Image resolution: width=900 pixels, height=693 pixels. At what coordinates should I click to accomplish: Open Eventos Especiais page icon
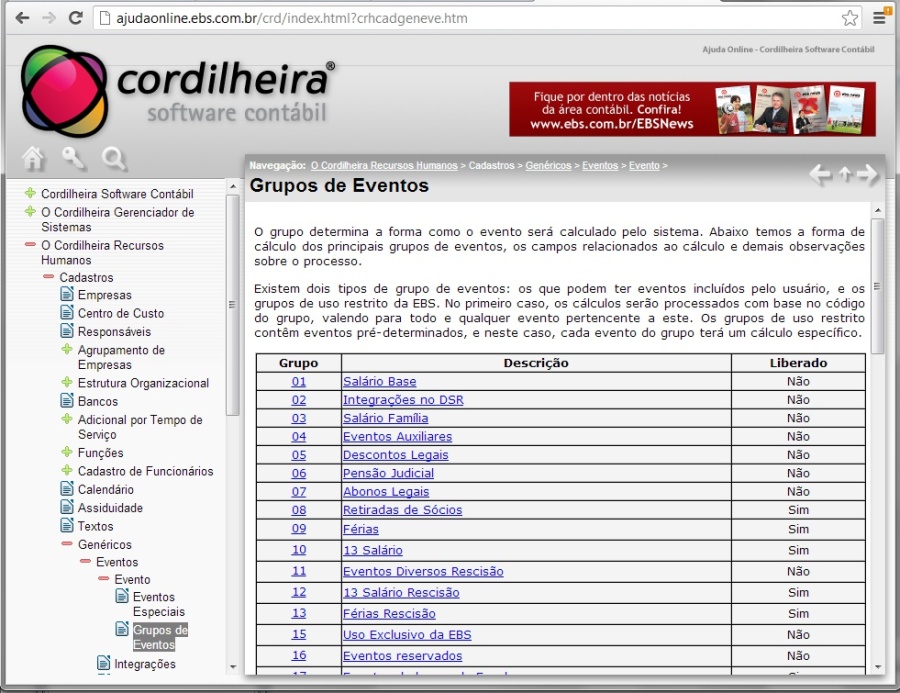click(122, 596)
